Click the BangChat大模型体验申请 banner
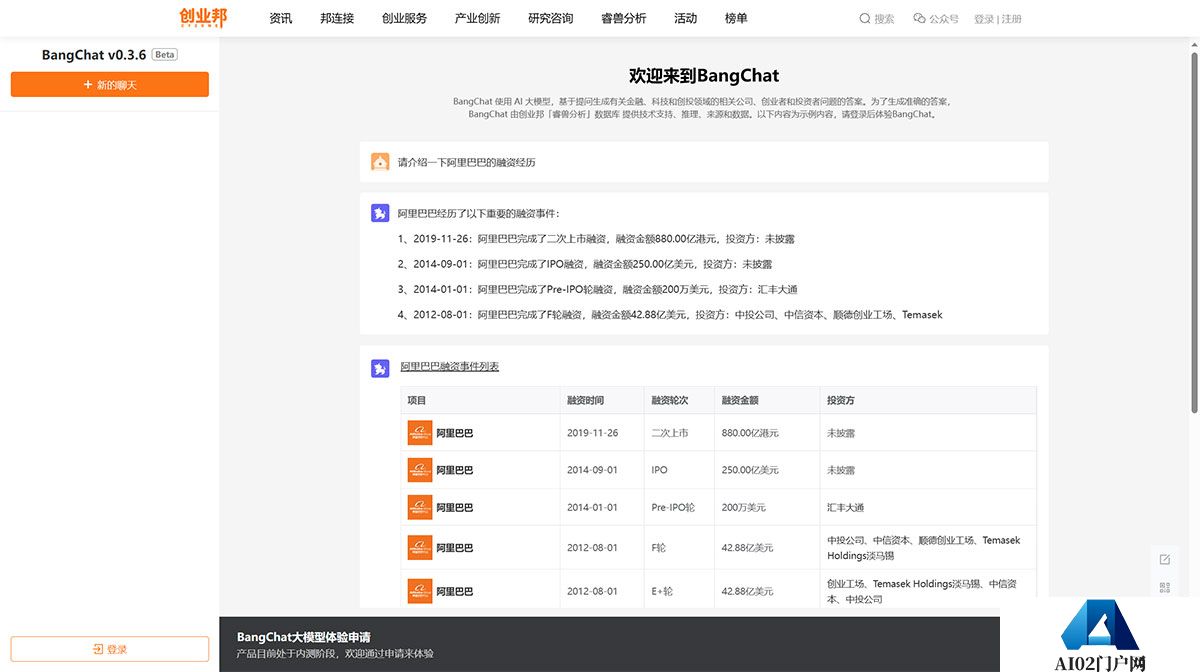1200x672 pixels. point(610,644)
